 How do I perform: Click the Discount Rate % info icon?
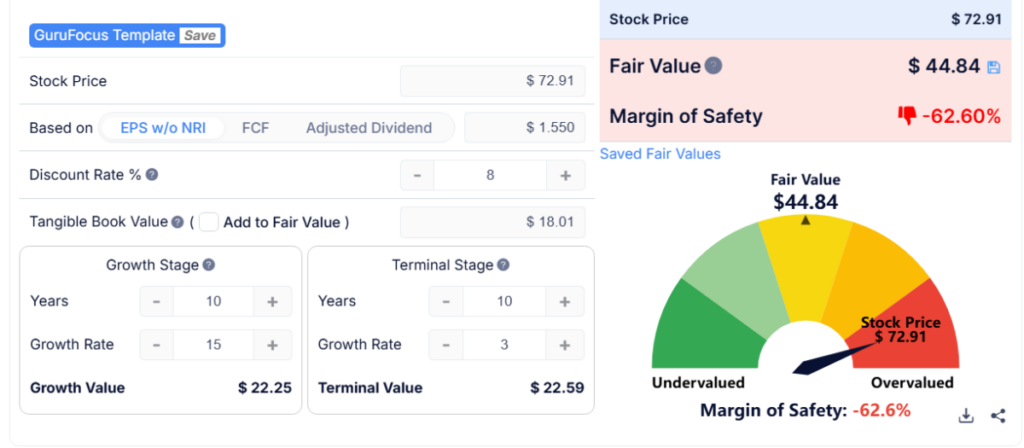pos(152,174)
